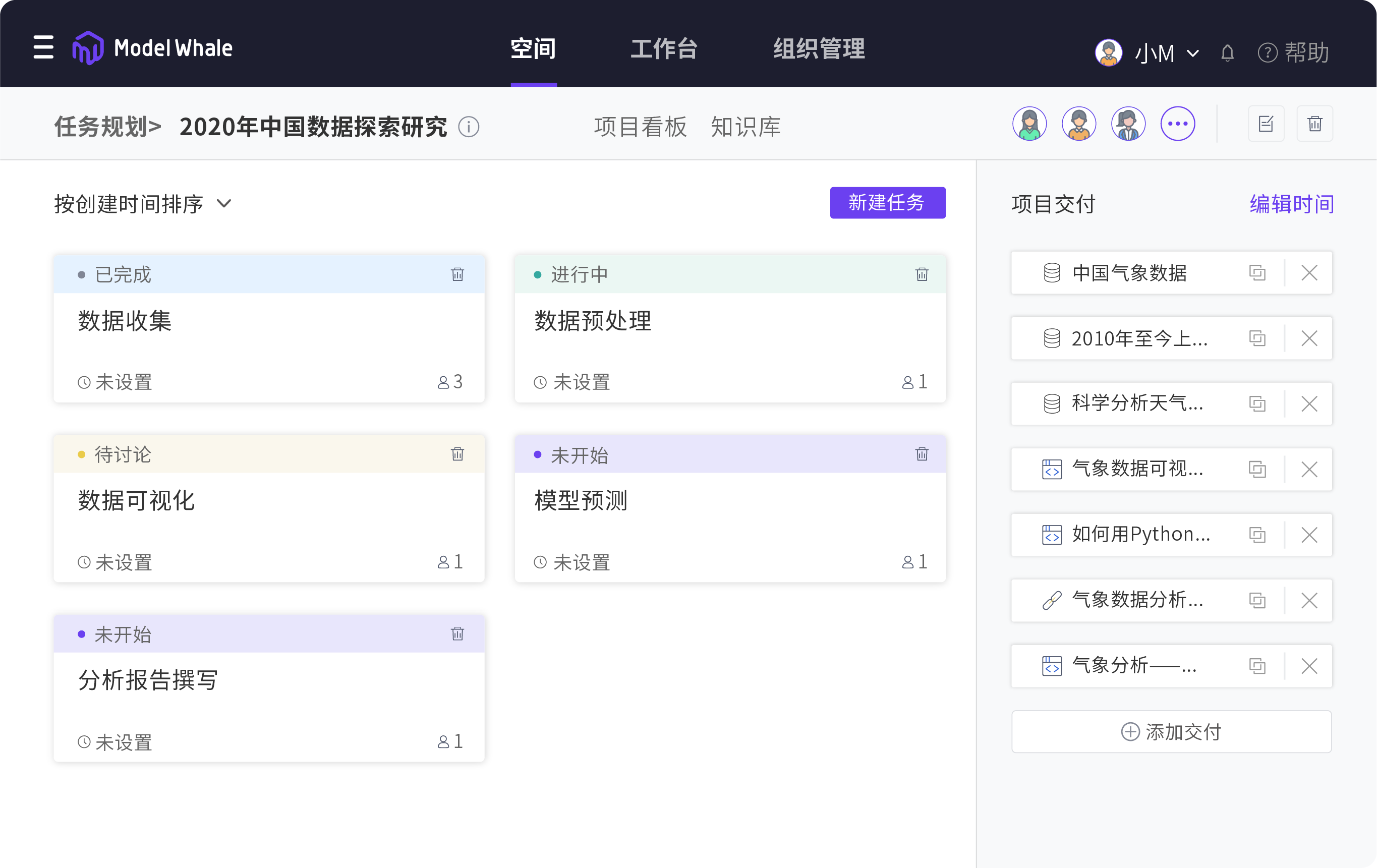The height and width of the screenshot is (868, 1377).
Task: Set deadline 未设置 on 模型预测 card
Action: (x=572, y=562)
